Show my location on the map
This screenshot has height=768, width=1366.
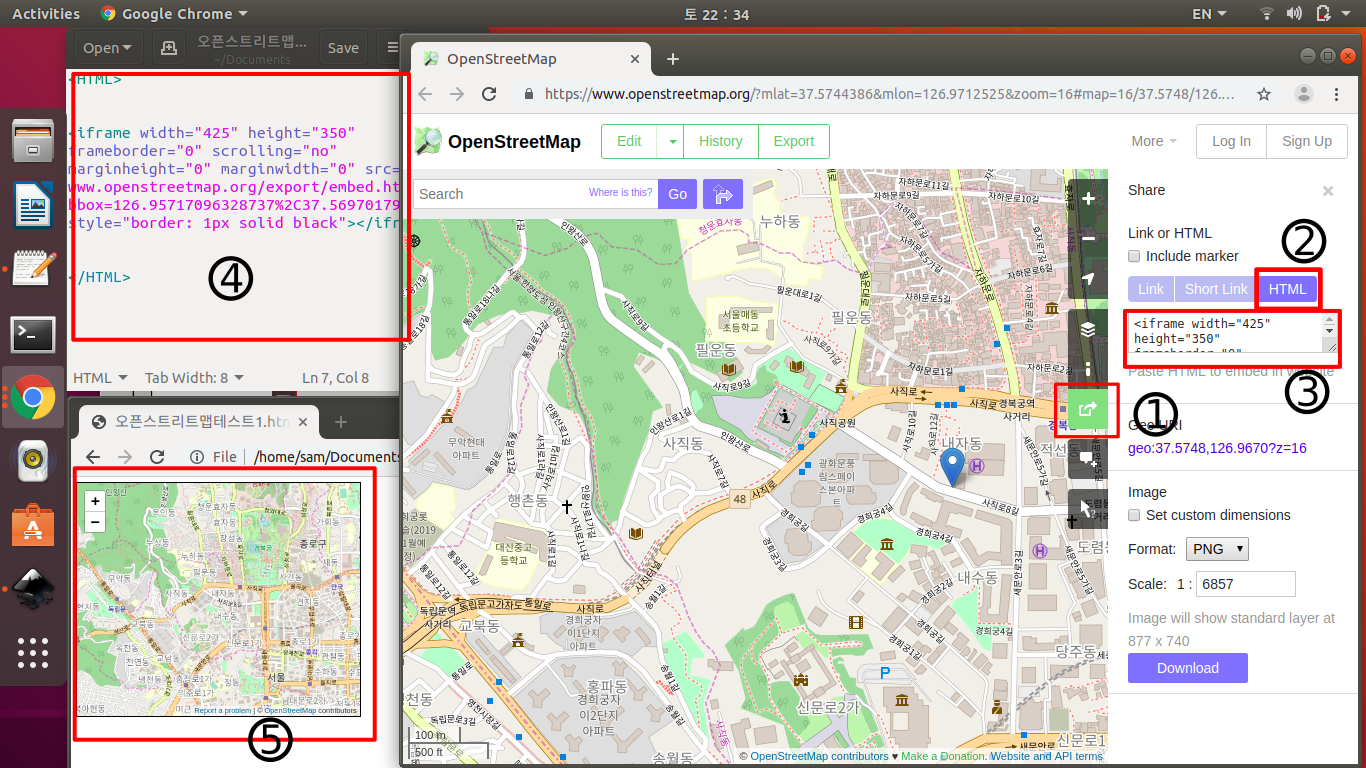tap(1088, 279)
